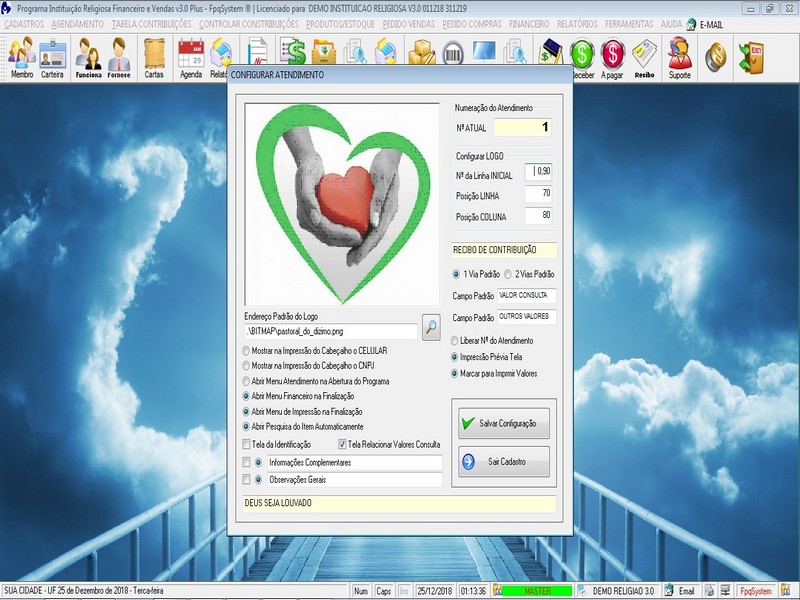Image resolution: width=800 pixels, height=600 pixels.
Task: Click the DEUS SEJA LOUVADO message field
Action: [x=399, y=503]
